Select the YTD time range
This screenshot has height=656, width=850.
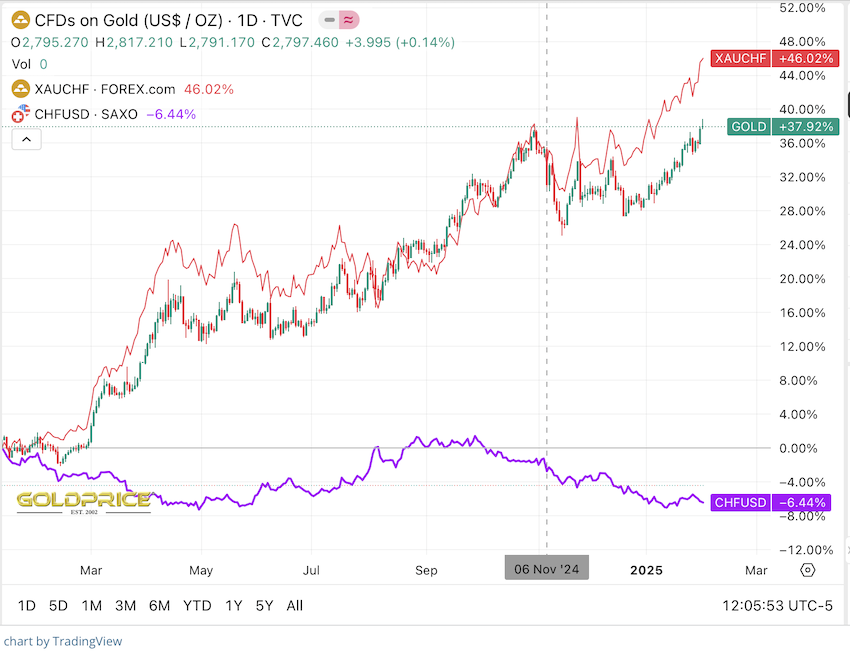[x=197, y=606]
